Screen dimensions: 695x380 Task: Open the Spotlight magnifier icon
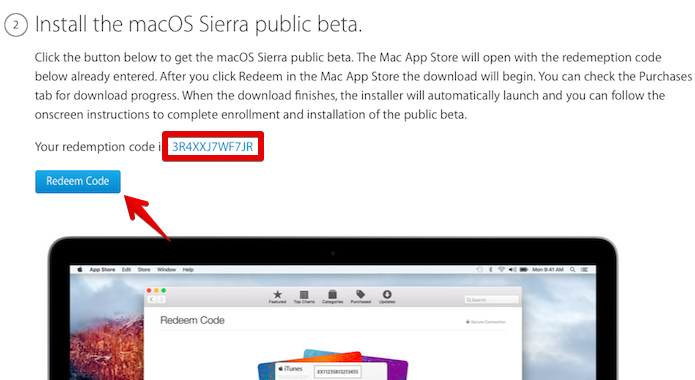point(573,270)
